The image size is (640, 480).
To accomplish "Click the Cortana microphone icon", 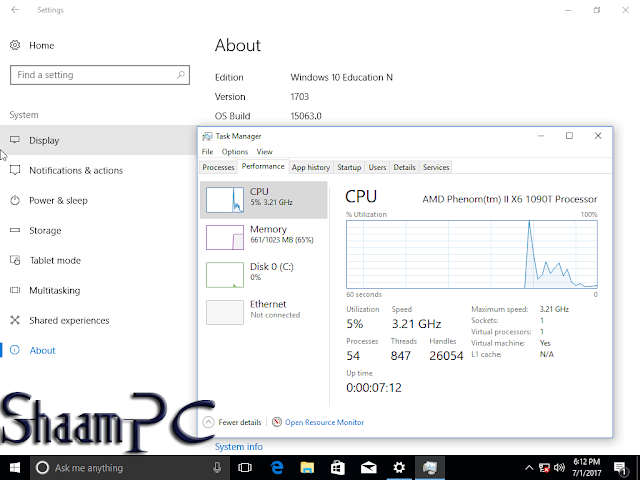I will [217, 468].
